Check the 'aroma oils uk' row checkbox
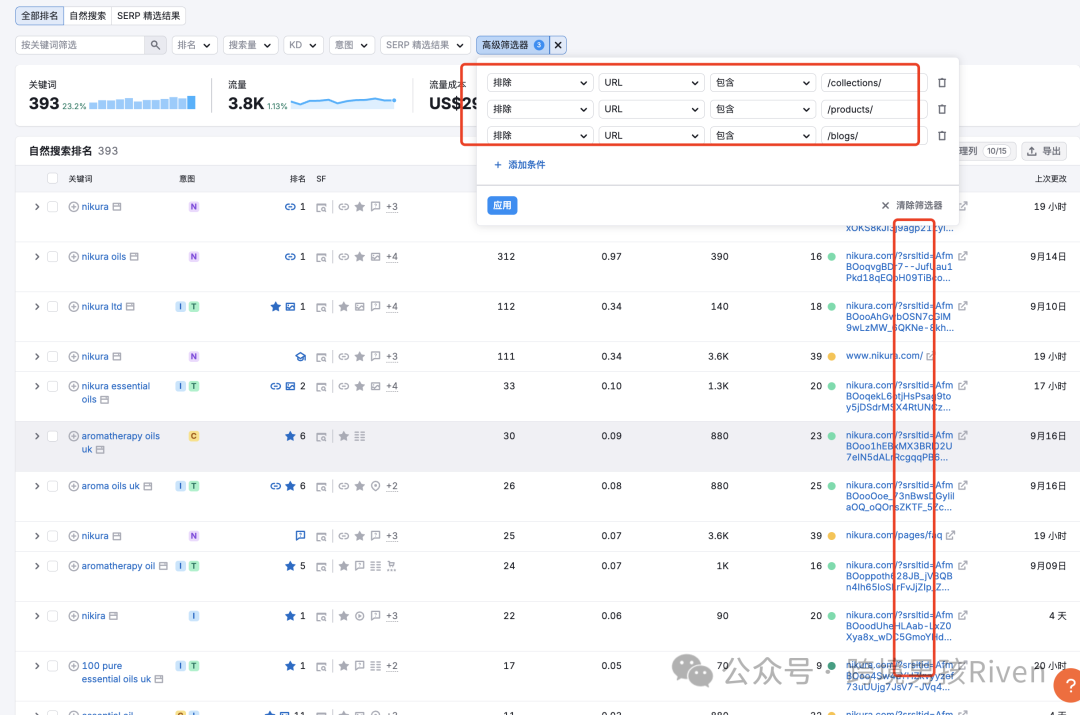This screenshot has height=715, width=1080. coord(52,486)
